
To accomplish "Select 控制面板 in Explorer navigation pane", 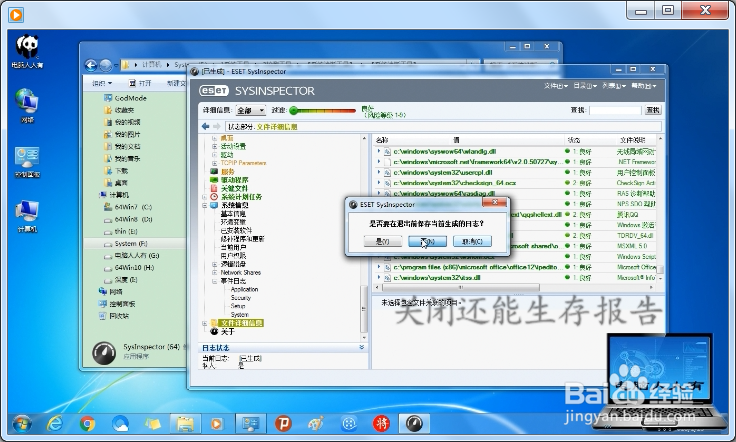I will (x=119, y=304).
